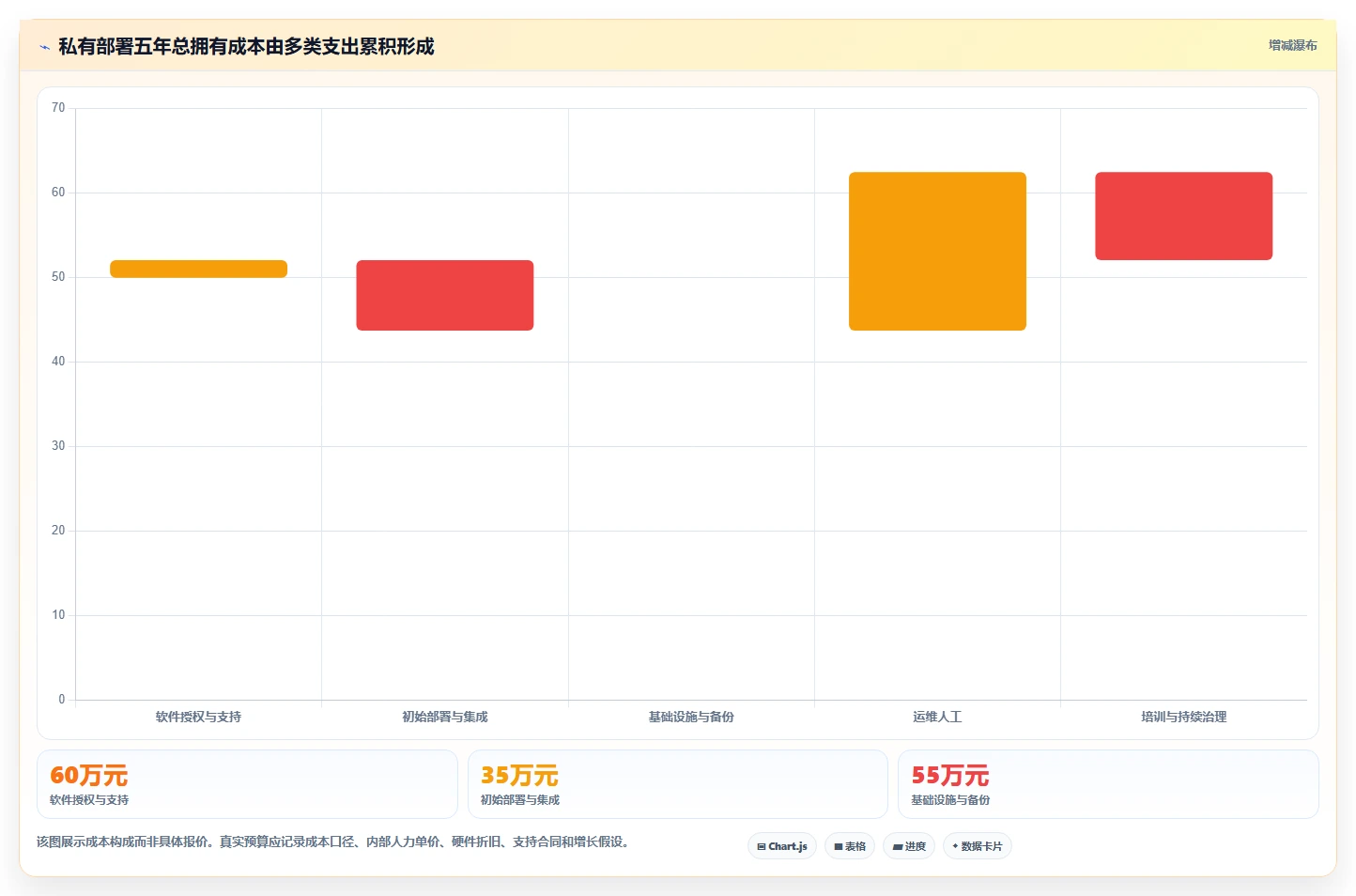Click the 初始部署与集成 x-axis label
The width and height of the screenshot is (1356, 896).
click(445, 717)
